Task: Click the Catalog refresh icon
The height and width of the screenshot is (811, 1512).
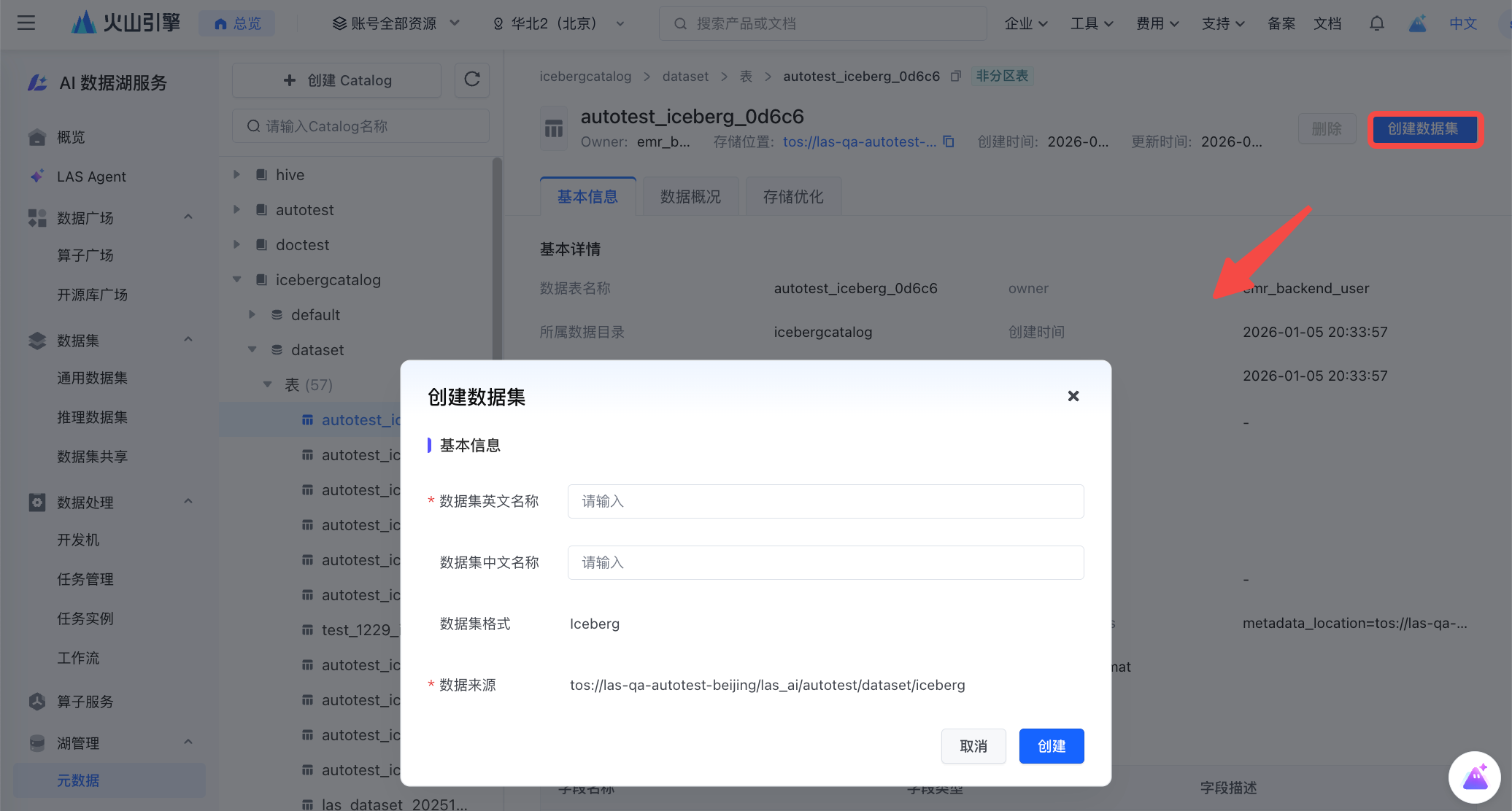Action: [472, 79]
